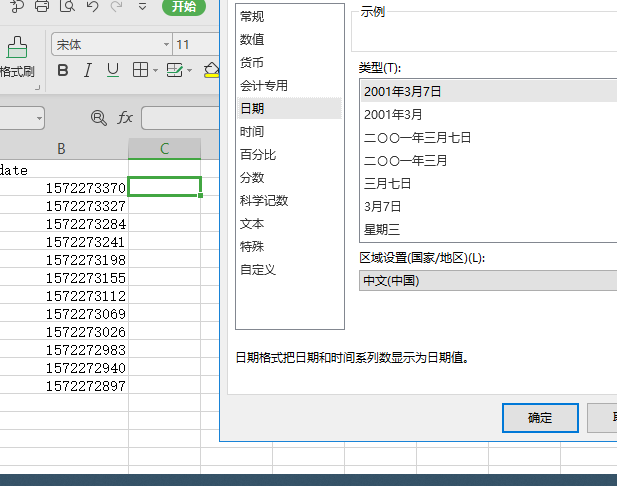
Task: Choose the 2001年3月 date type
Action: tap(393, 114)
